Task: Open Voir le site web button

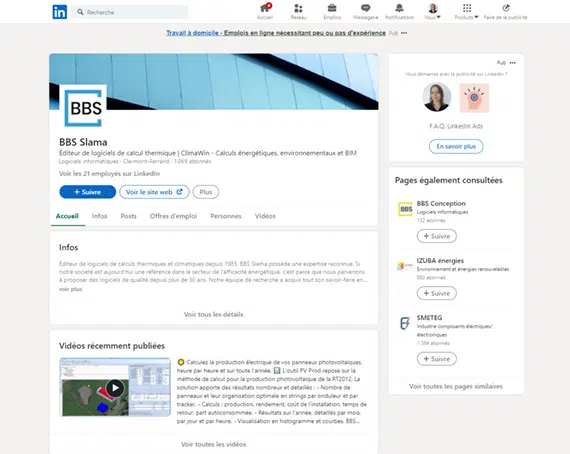Action: pos(154,192)
